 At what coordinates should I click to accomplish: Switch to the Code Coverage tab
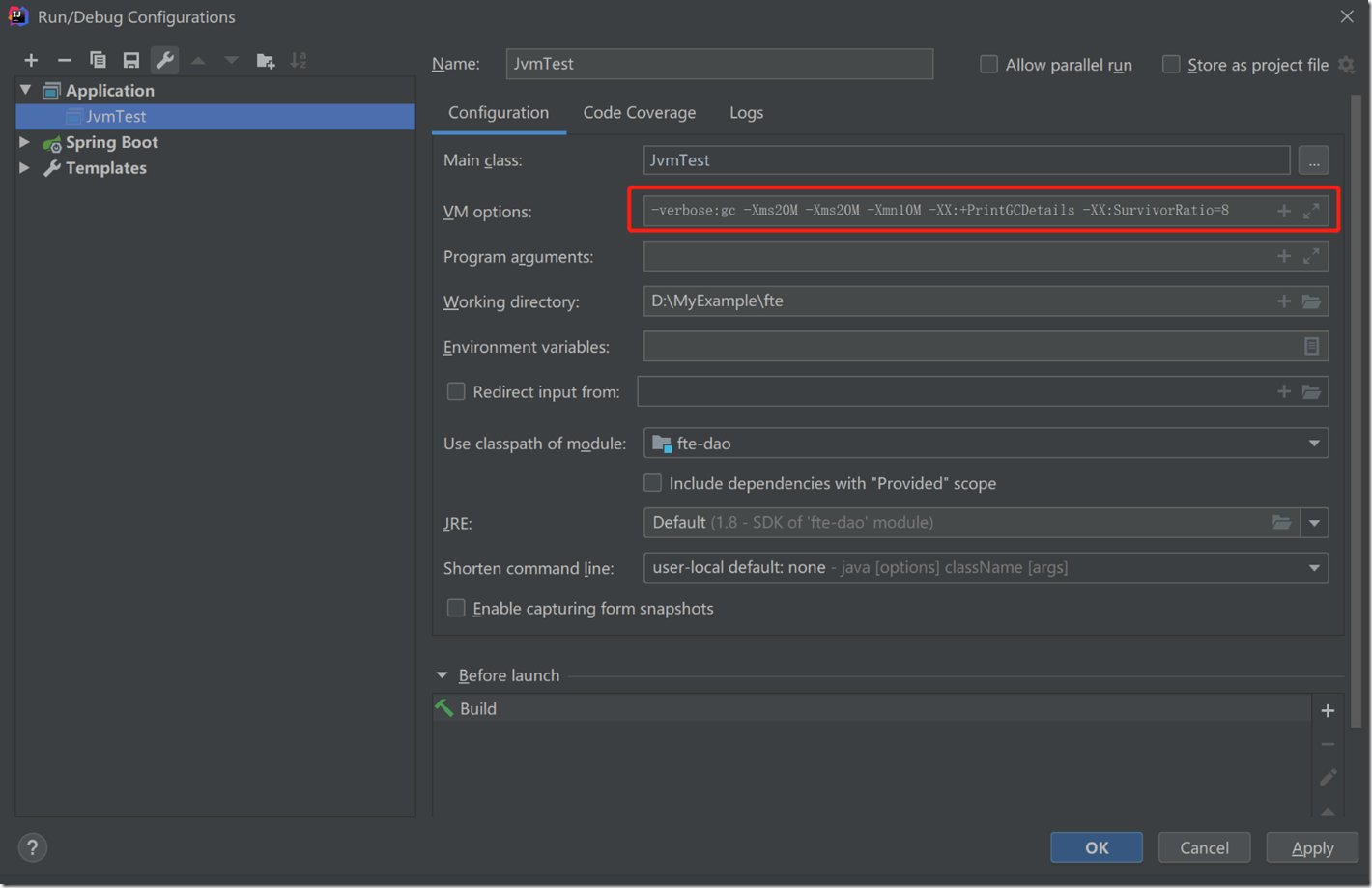coord(640,113)
